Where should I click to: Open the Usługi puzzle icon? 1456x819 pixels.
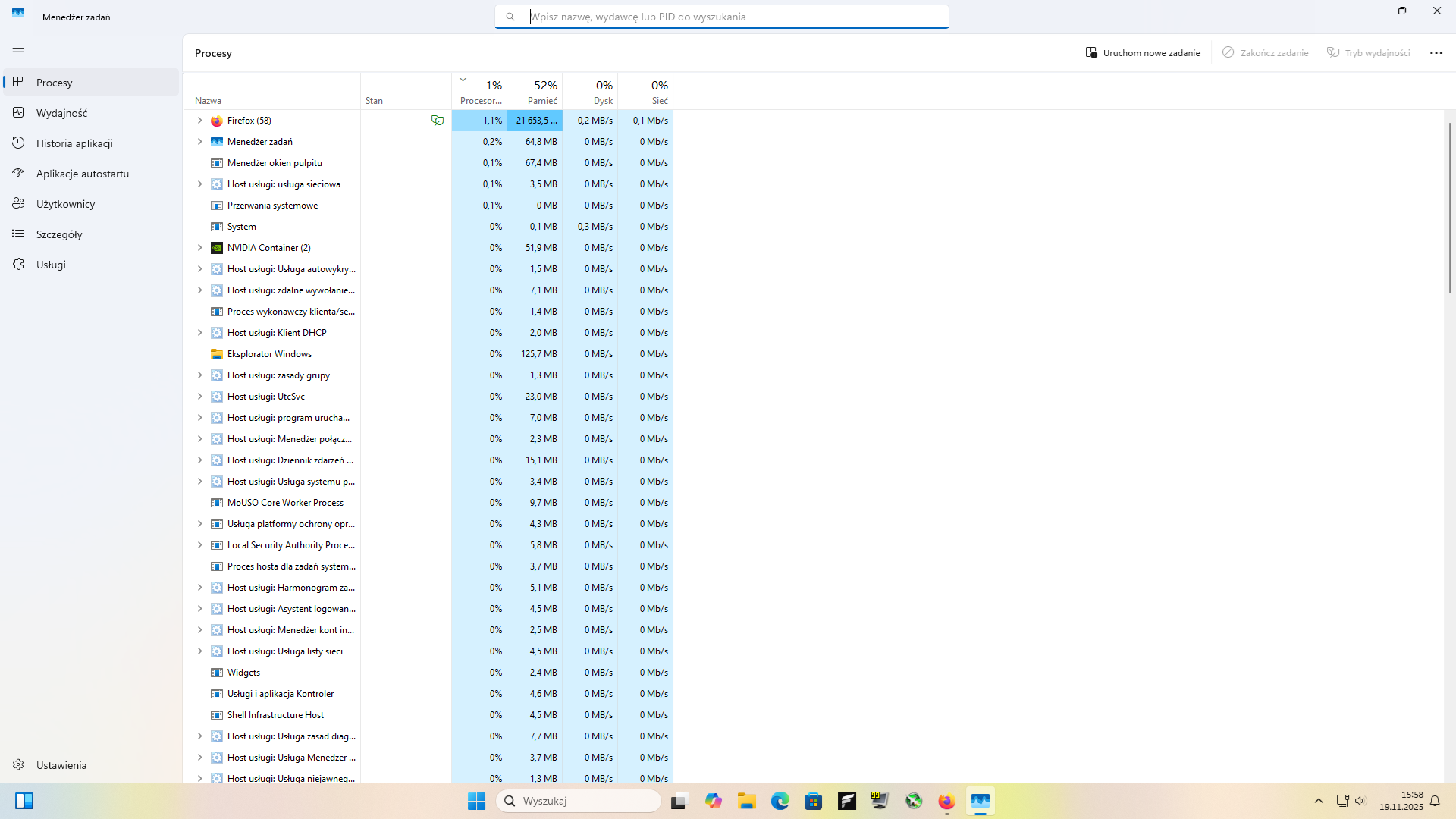(x=18, y=264)
